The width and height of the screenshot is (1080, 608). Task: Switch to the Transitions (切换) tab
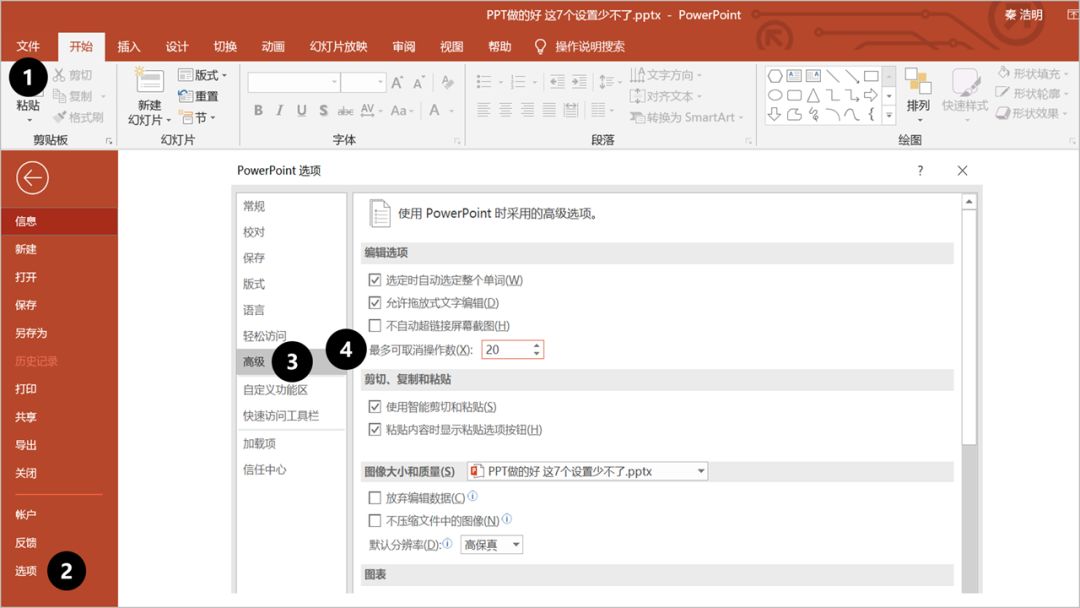coord(225,46)
